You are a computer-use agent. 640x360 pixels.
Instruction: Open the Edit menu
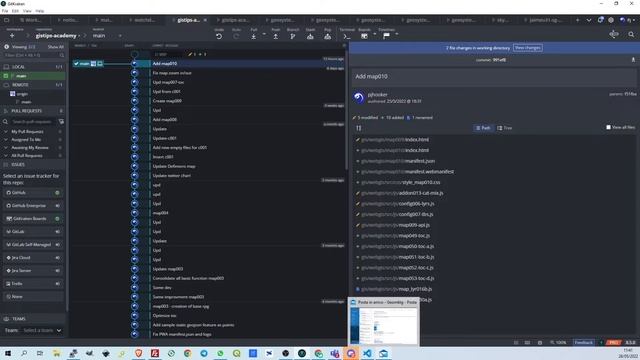[x=15, y=11]
